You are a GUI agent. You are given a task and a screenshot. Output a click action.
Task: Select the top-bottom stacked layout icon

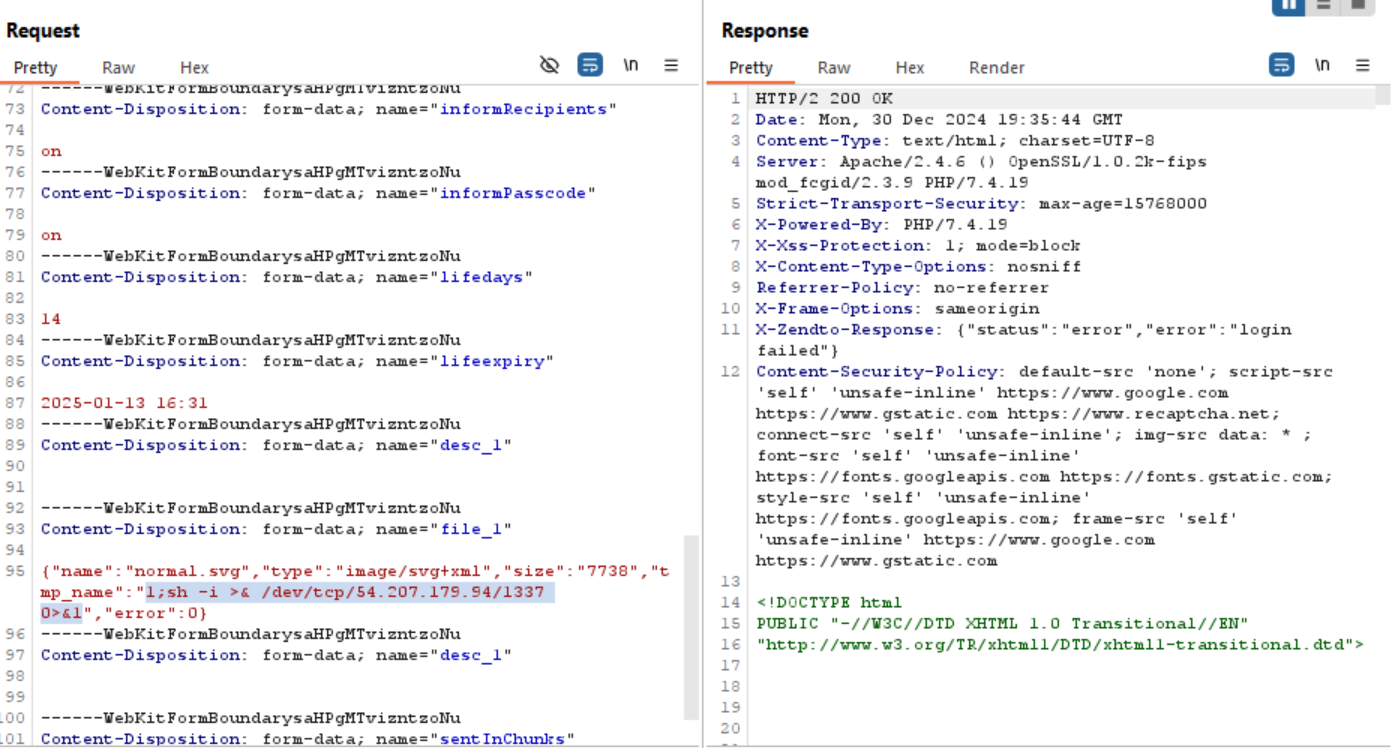coord(1323,5)
